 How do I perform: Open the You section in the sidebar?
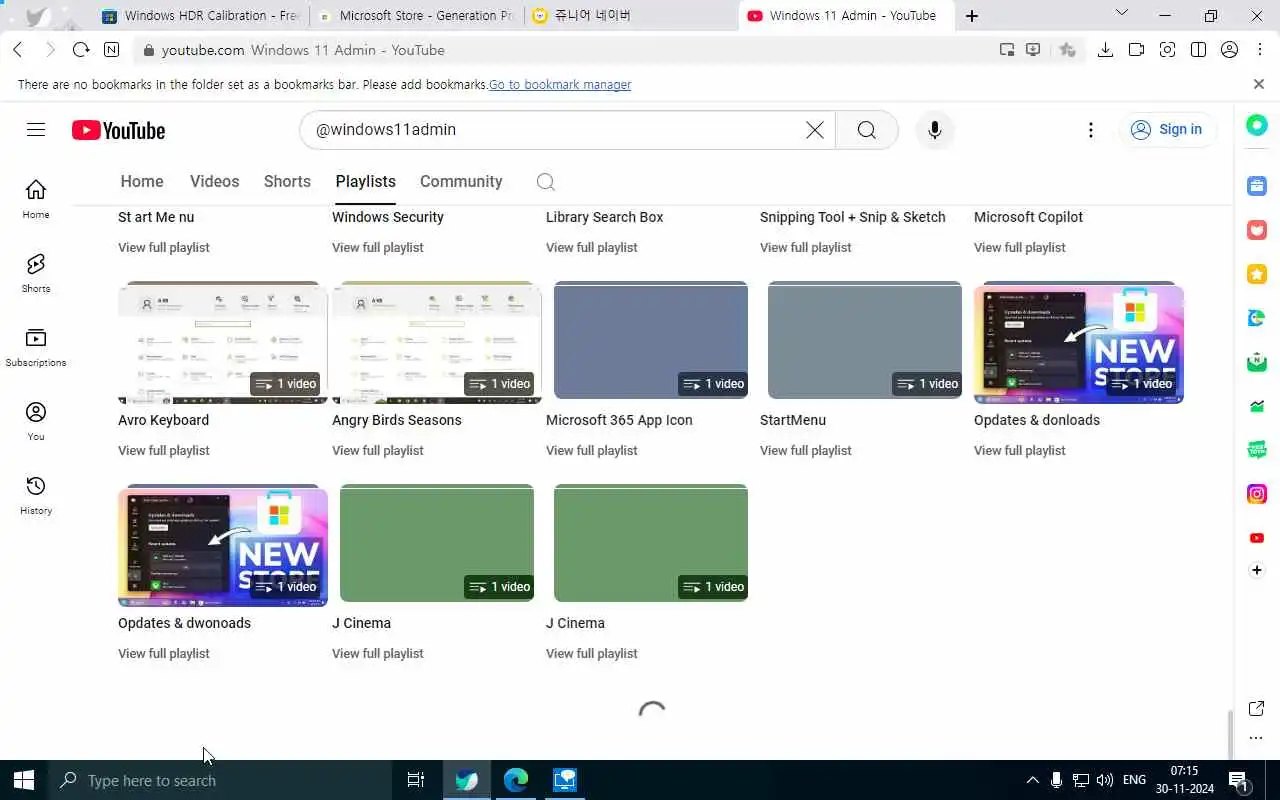(36, 420)
